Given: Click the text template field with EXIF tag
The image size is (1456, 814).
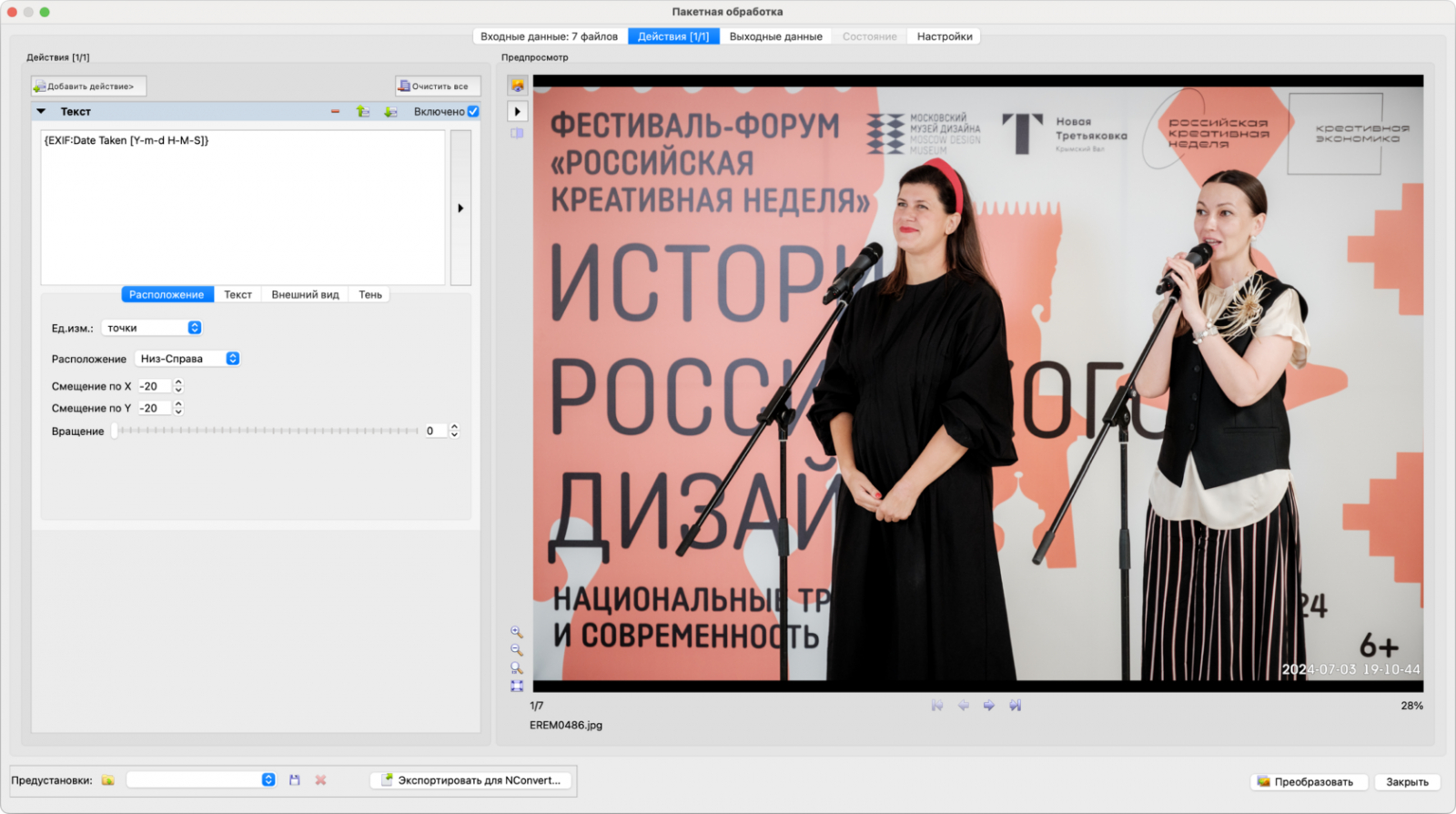Looking at the screenshot, I should [243, 208].
